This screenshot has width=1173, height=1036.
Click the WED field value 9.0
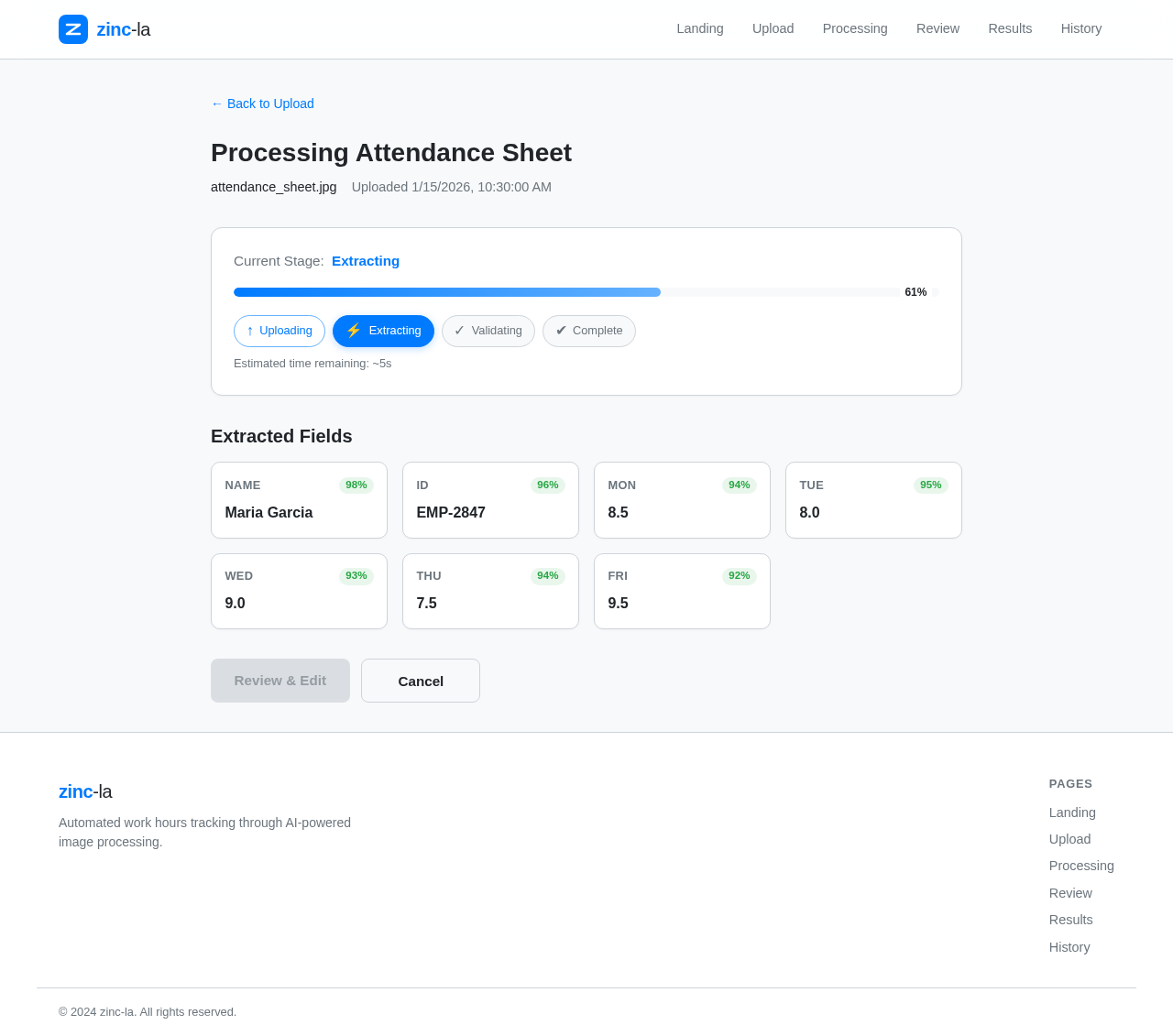coord(236,604)
